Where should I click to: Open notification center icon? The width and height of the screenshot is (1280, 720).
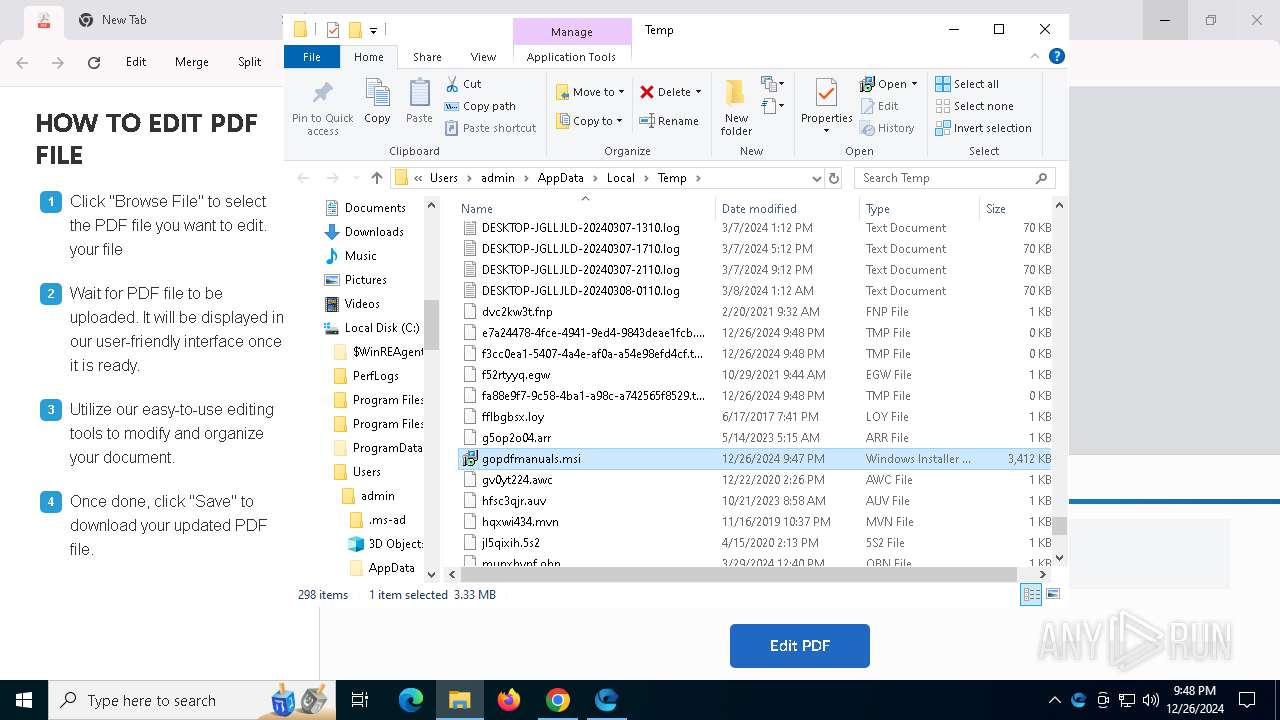pyautogui.click(x=1247, y=700)
